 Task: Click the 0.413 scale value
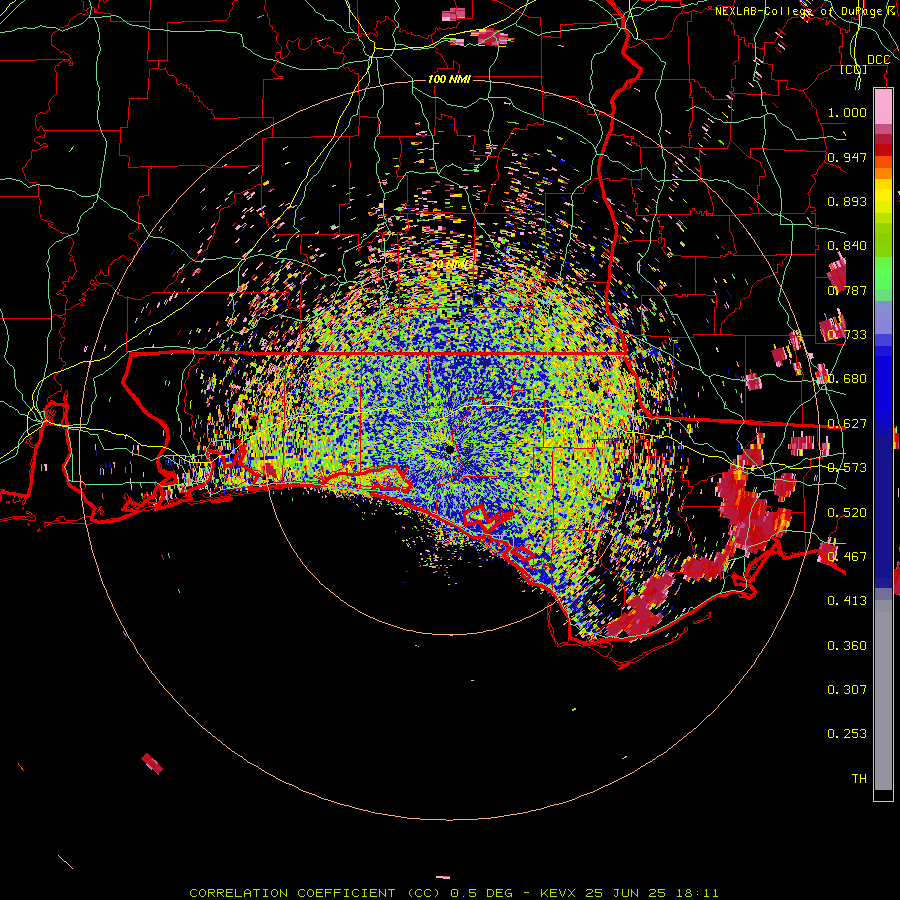[847, 601]
